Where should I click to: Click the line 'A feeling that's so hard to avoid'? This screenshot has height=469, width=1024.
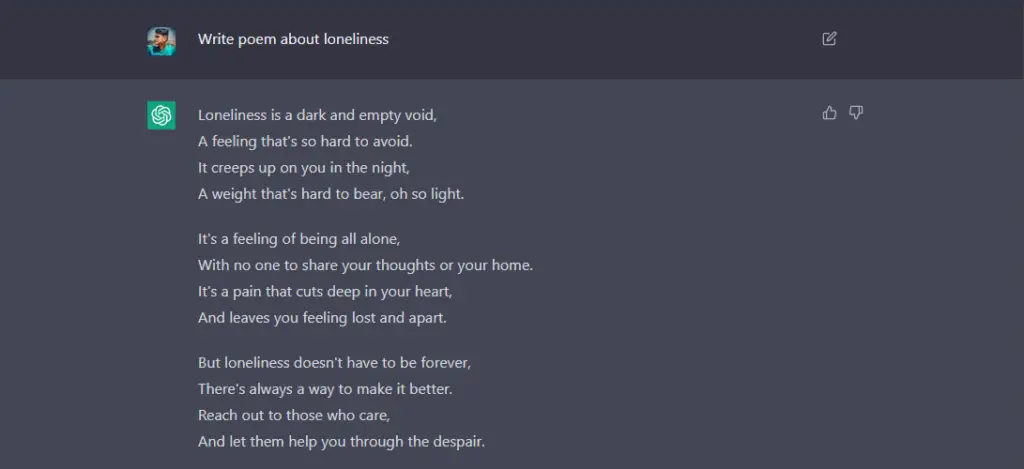[305, 141]
